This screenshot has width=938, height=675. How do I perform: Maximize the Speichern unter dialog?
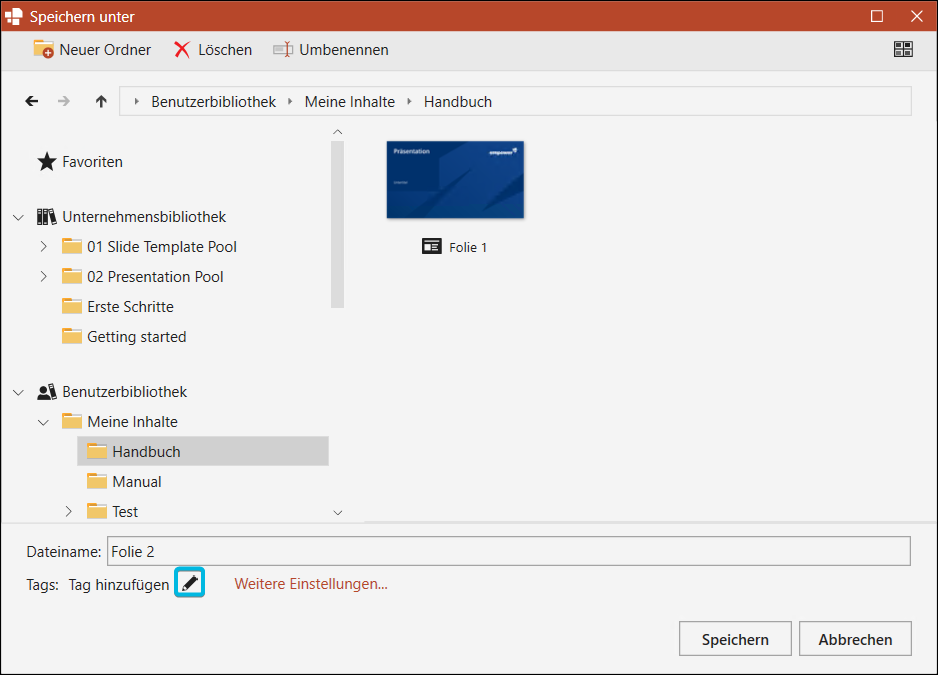click(x=877, y=16)
